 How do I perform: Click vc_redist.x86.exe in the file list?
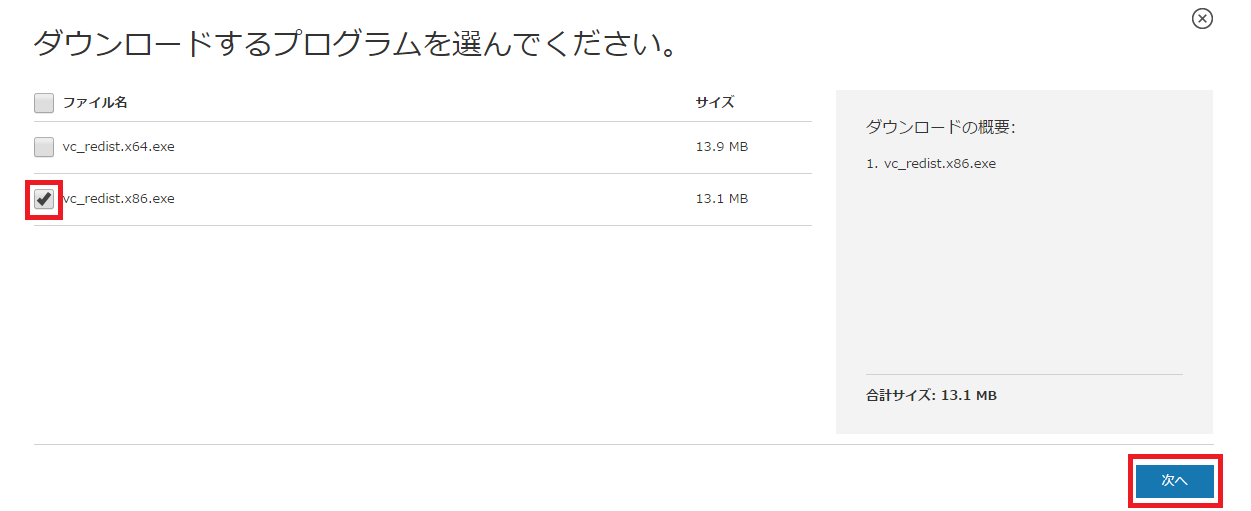click(x=118, y=198)
